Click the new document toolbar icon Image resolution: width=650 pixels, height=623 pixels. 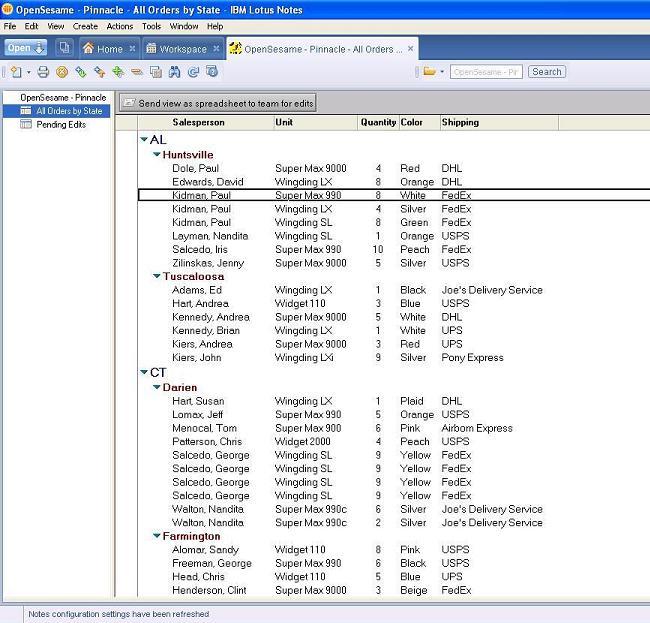pos(15,72)
